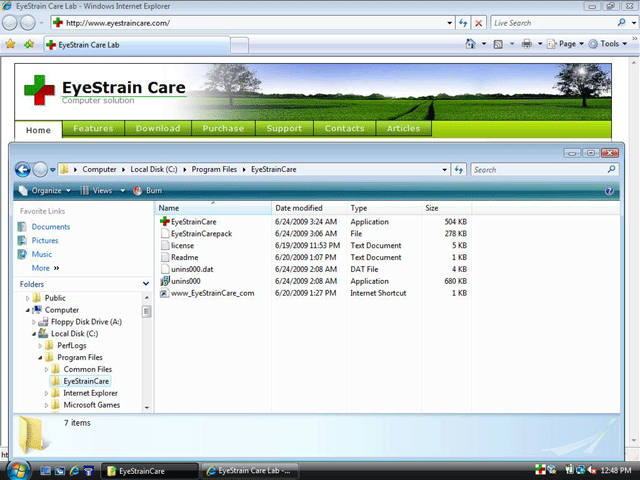Click the RSS feeds toolbar icon
This screenshot has width=640, height=480.
click(498, 44)
